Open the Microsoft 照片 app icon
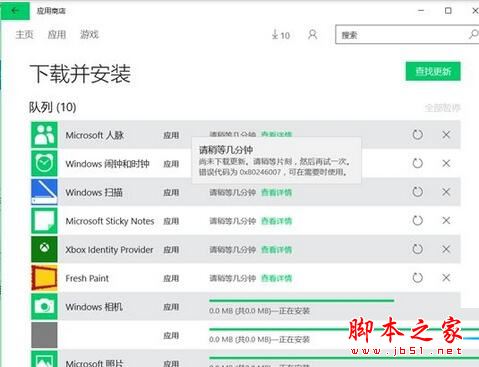Viewport: 479px width, 367px height. click(44, 359)
